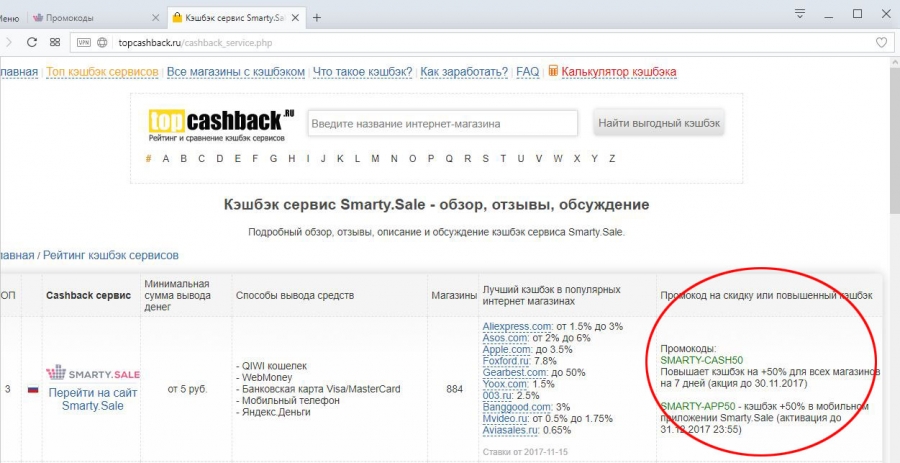
Task: Click the globe site-info icon
Action: 102,42
